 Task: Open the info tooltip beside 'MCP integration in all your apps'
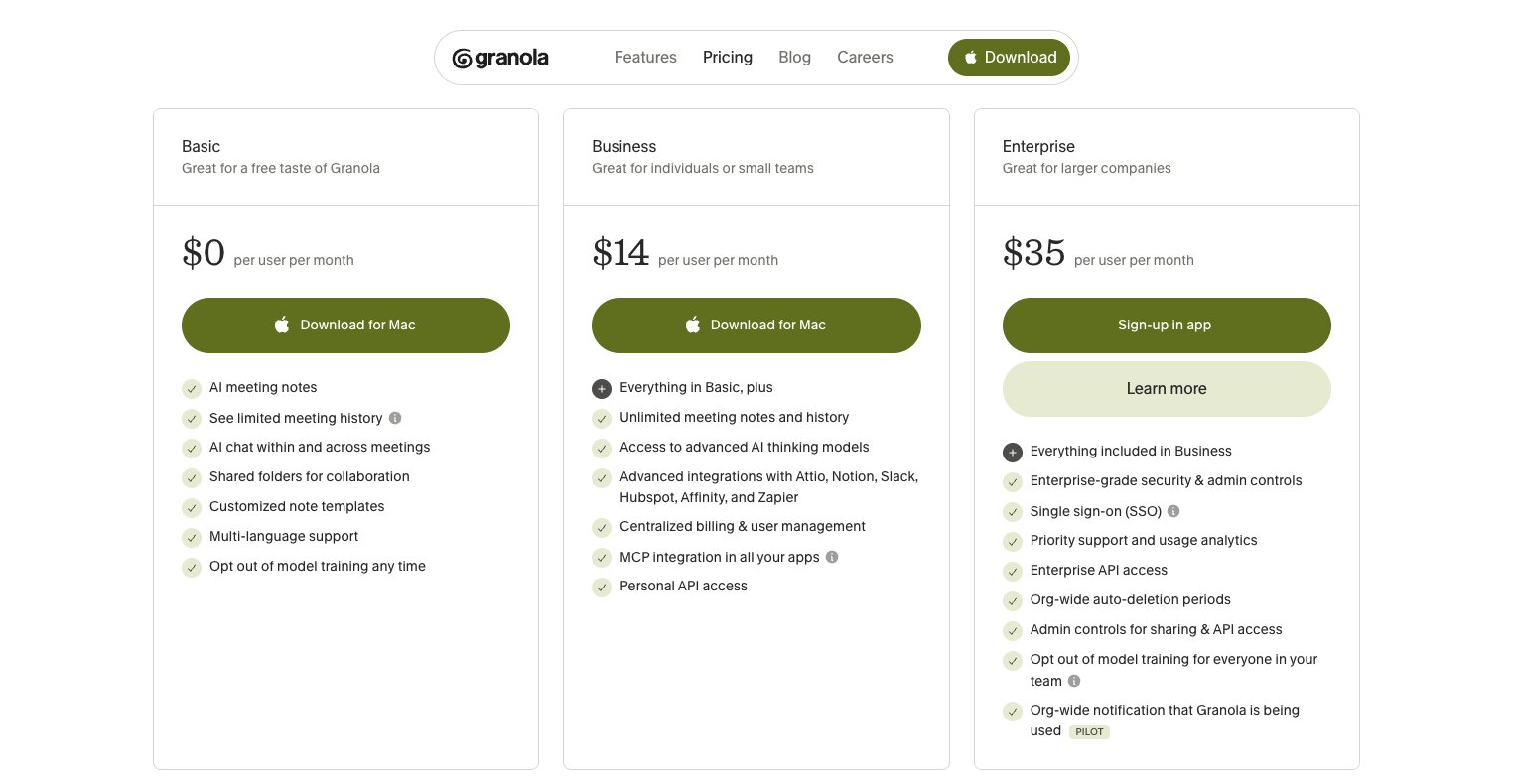click(832, 557)
